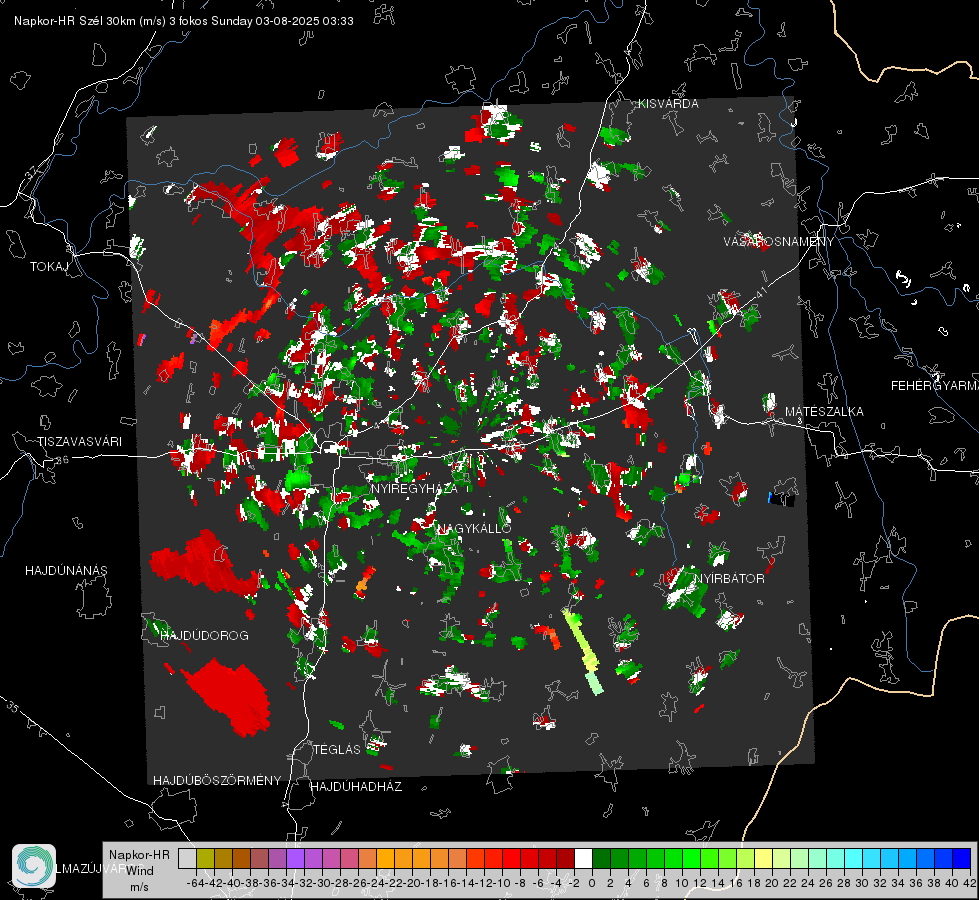Click the HAJDÚDOROG label

point(204,636)
